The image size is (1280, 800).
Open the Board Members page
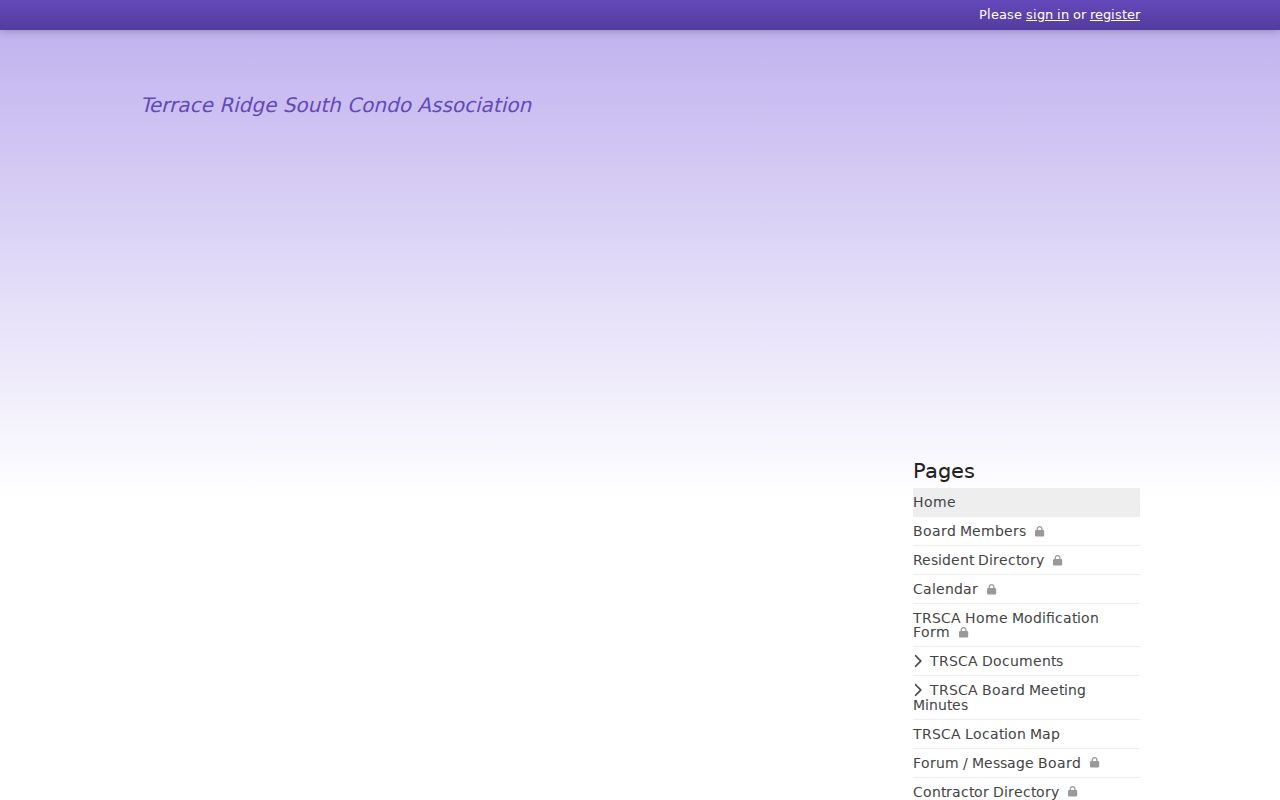pos(969,531)
